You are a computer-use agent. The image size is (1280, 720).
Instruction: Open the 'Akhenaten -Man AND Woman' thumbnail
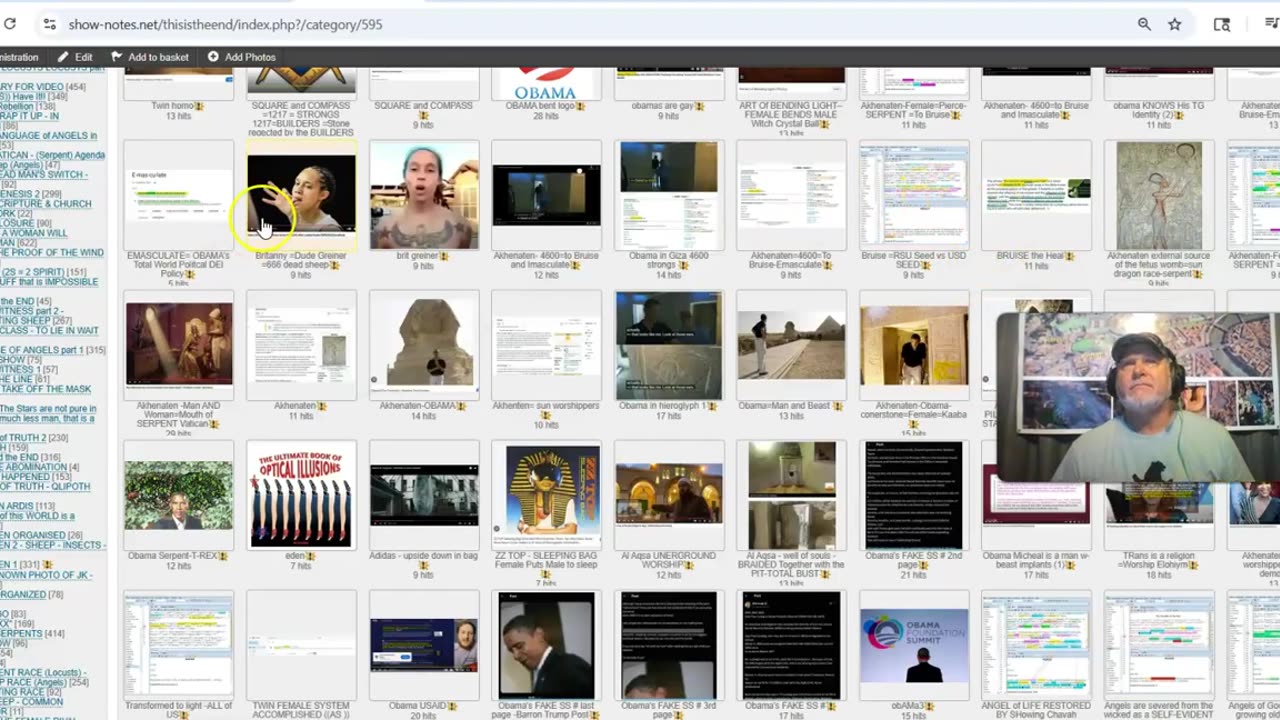pos(179,345)
